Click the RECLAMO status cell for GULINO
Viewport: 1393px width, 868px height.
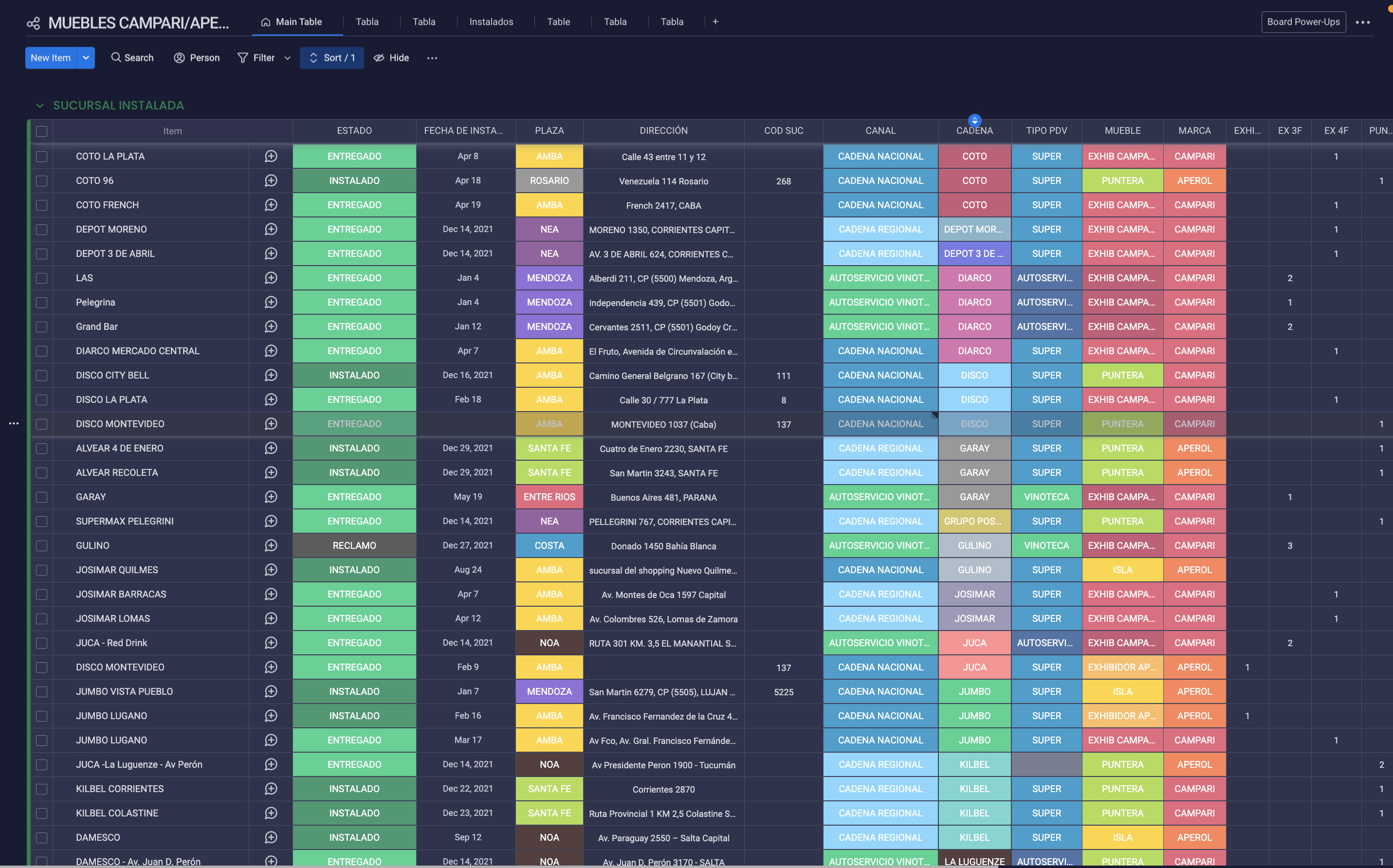point(354,545)
